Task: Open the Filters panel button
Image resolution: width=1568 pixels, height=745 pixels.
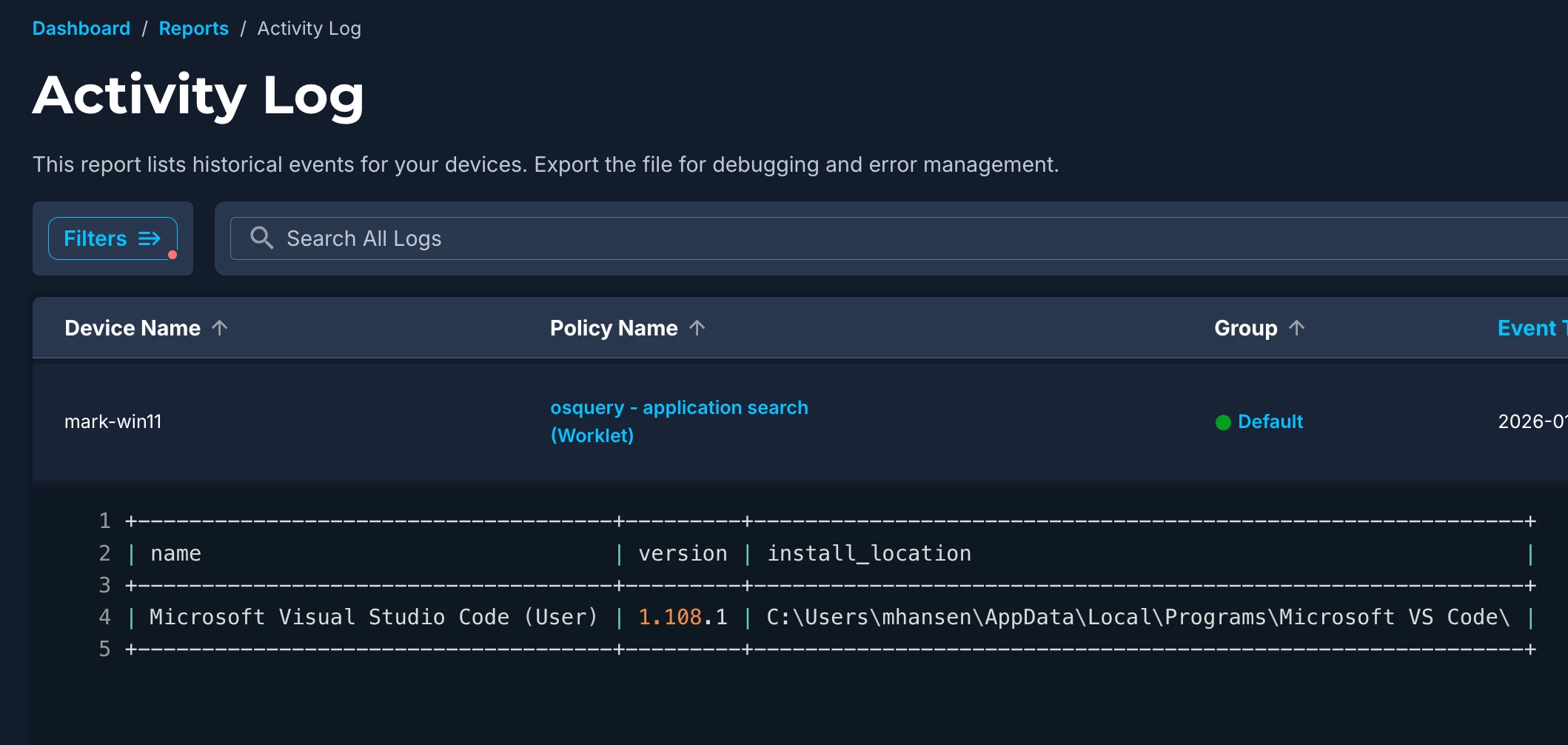Action: tap(96, 238)
